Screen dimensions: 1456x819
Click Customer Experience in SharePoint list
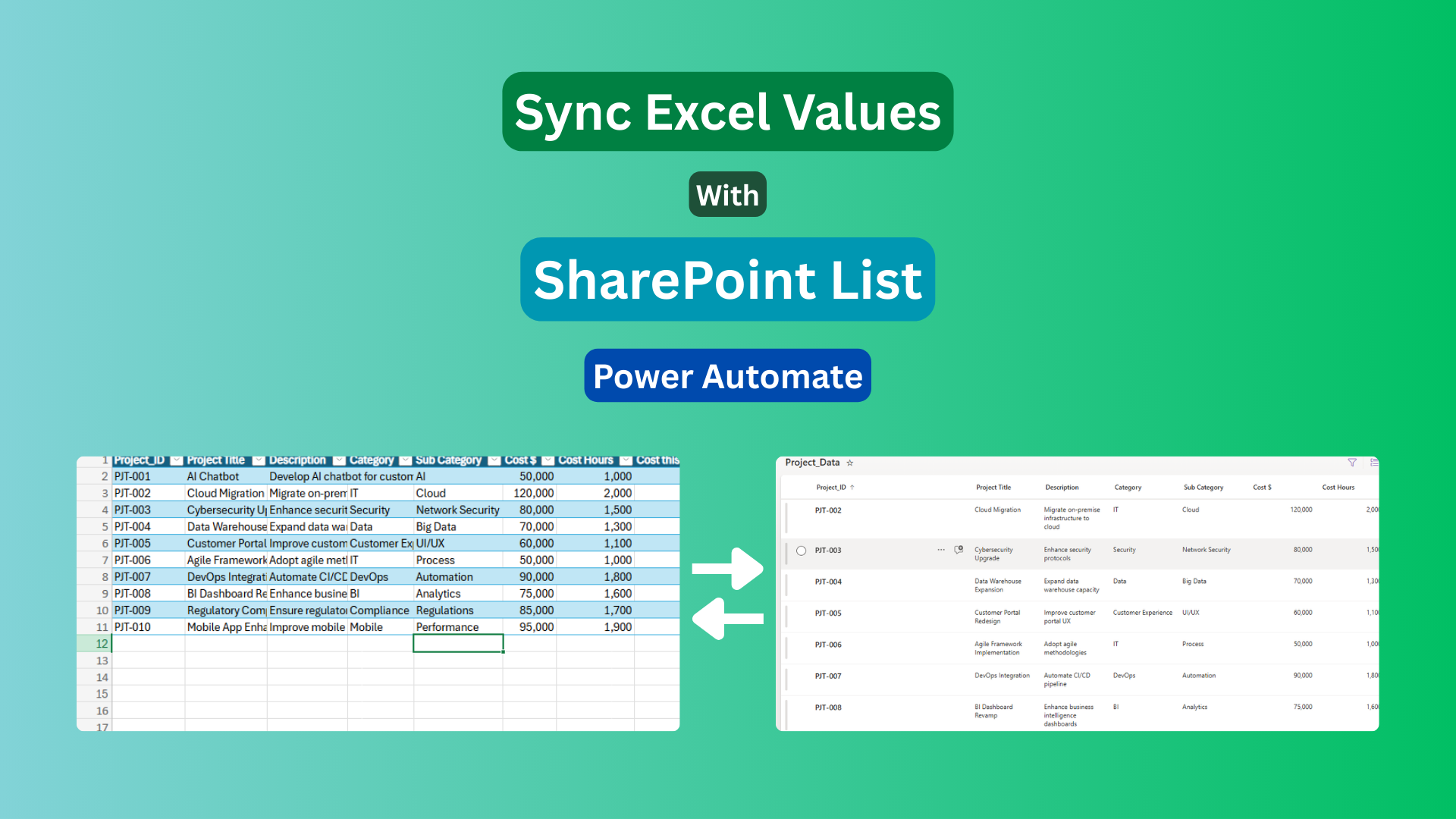coord(1142,613)
